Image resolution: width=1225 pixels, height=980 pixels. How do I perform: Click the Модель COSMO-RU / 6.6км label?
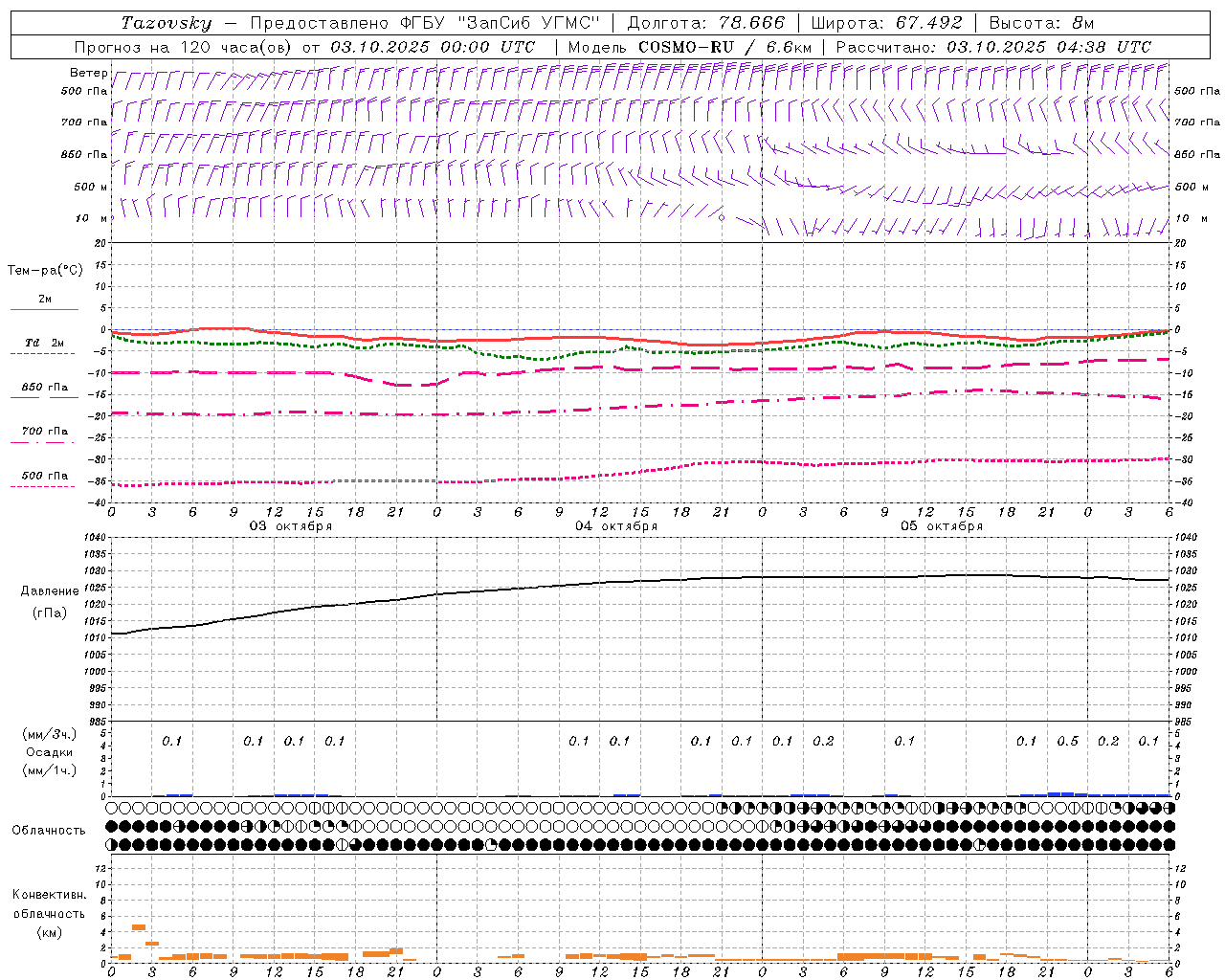pos(690,47)
